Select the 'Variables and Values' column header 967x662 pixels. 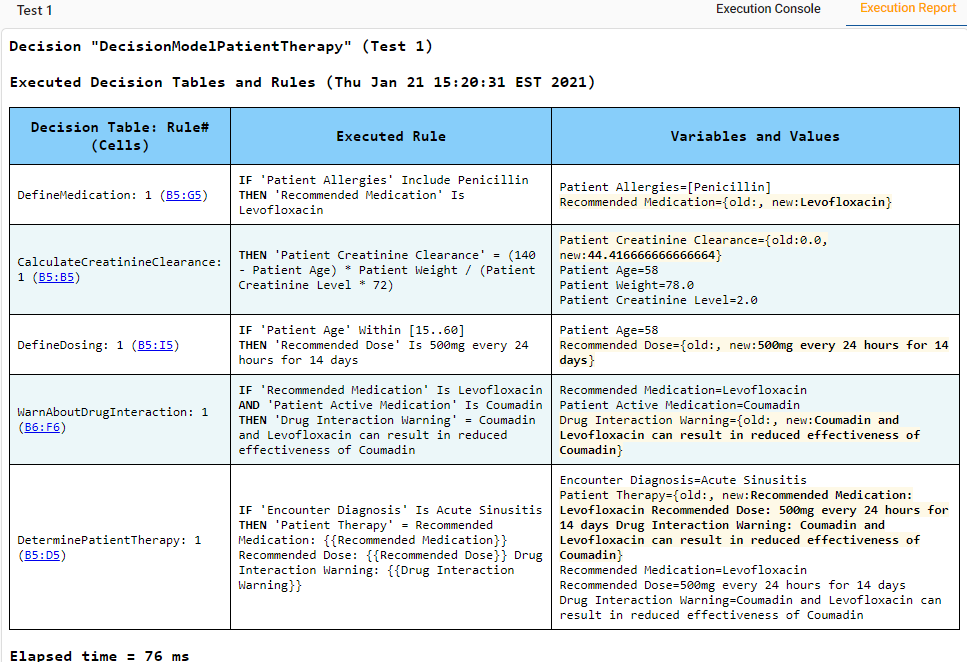(x=755, y=136)
